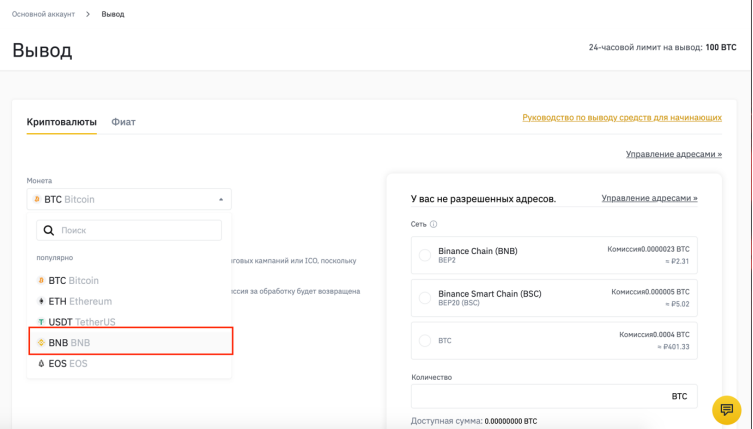Image resolution: width=753 pixels, height=429 pixels.
Task: Click the популярно section label
Action: click(x=55, y=258)
